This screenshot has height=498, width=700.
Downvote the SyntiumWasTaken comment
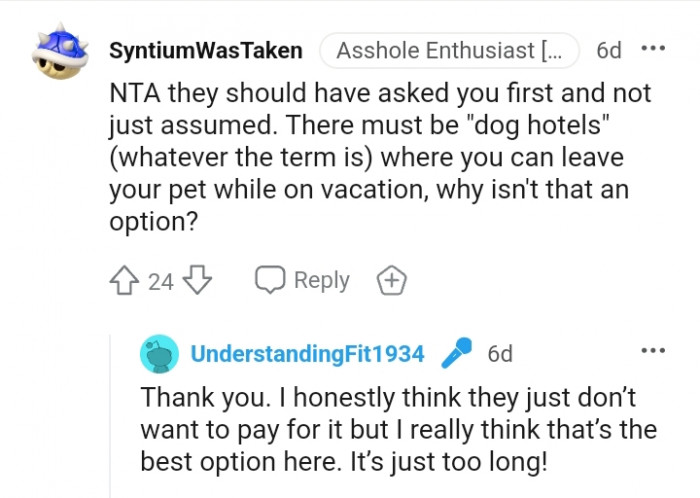tap(197, 281)
